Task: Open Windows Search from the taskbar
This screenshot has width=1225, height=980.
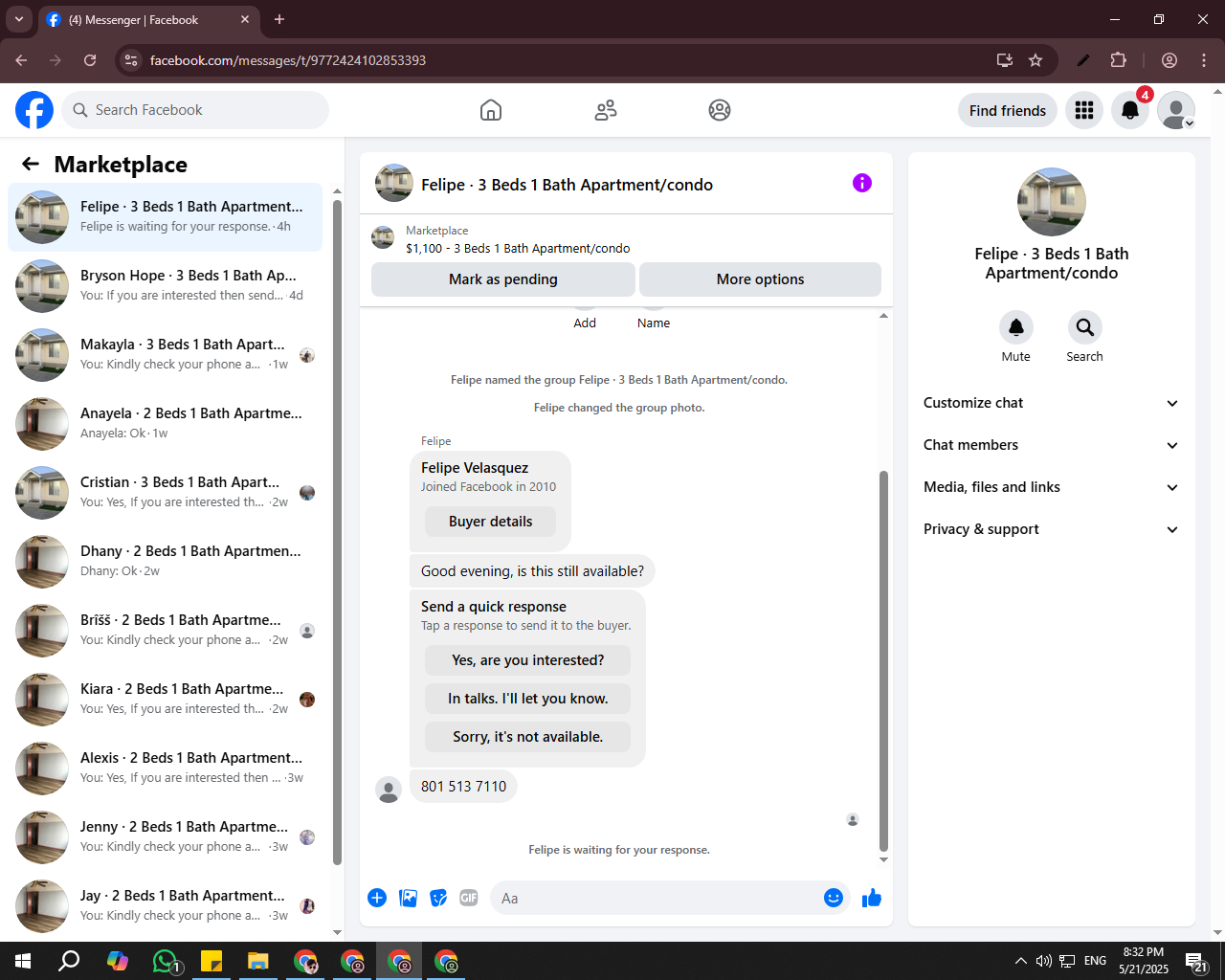Action: [x=69, y=961]
